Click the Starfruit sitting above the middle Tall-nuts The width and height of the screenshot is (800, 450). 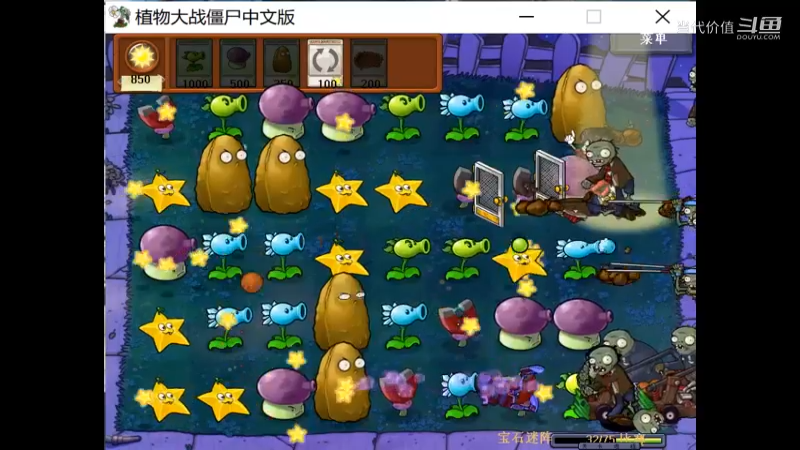coord(342,259)
